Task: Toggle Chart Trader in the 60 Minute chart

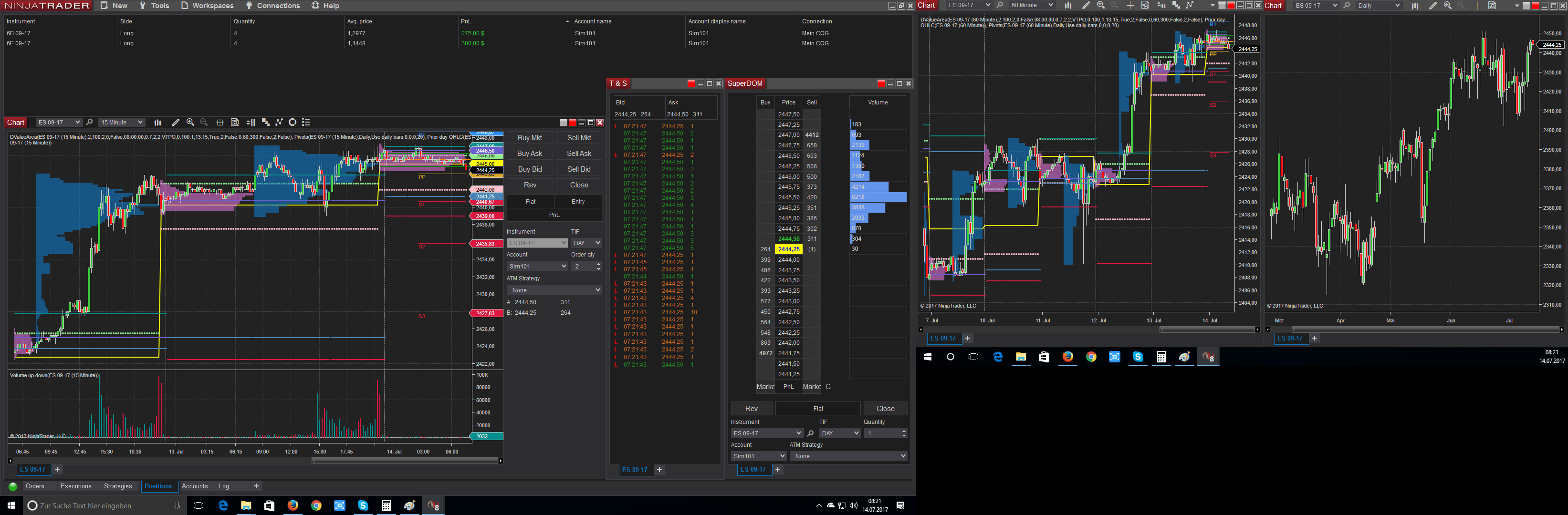Action: coord(1161,5)
